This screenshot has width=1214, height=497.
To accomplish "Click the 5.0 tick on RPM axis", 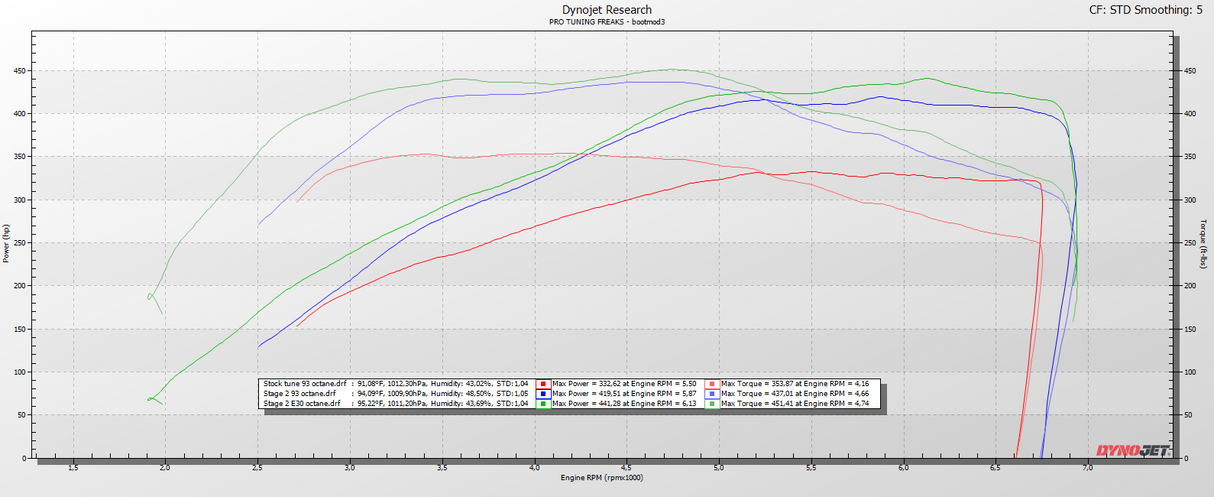I will pyautogui.click(x=718, y=467).
